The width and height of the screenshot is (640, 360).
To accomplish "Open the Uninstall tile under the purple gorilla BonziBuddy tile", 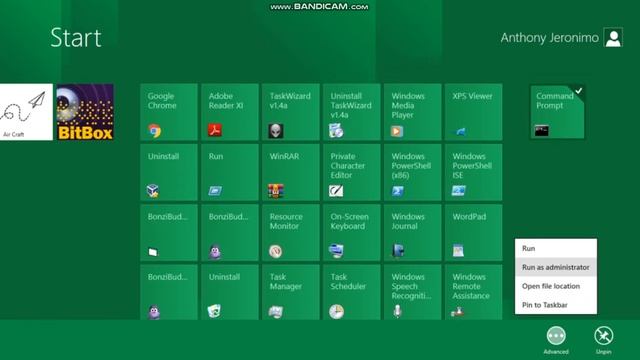I will pyautogui.click(x=230, y=292).
